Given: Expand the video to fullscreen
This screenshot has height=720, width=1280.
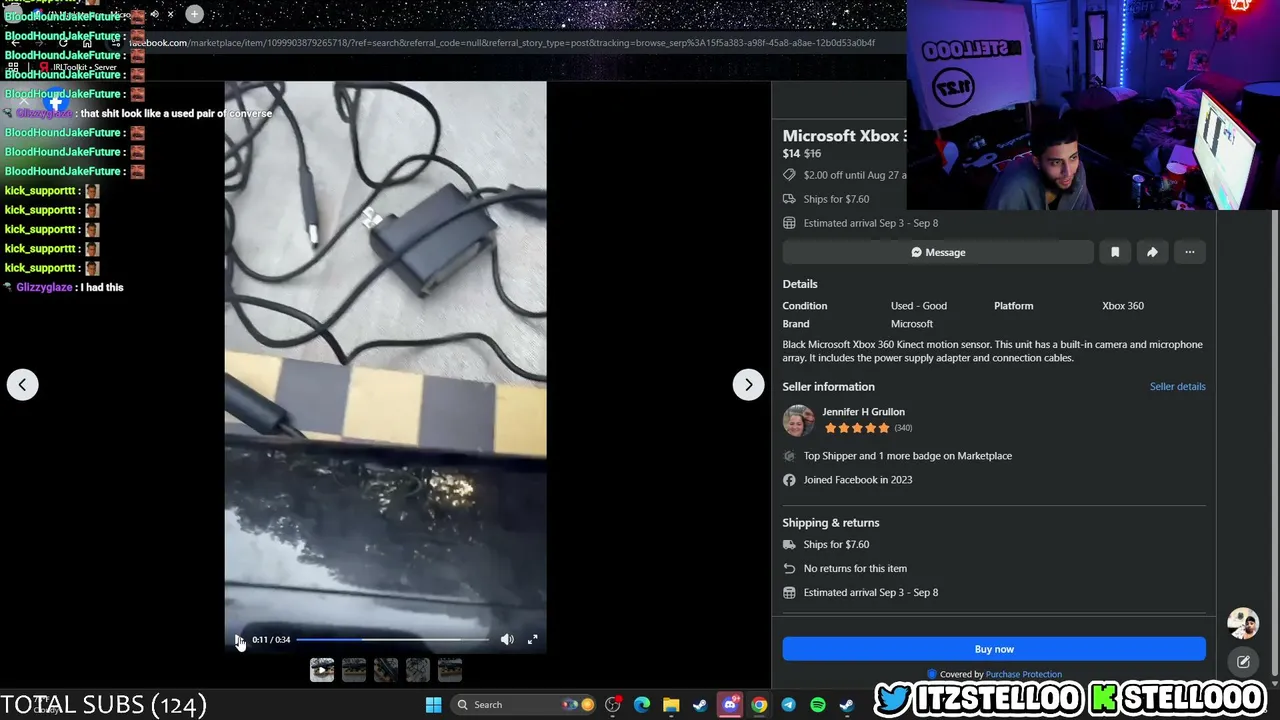Looking at the screenshot, I should pos(533,640).
